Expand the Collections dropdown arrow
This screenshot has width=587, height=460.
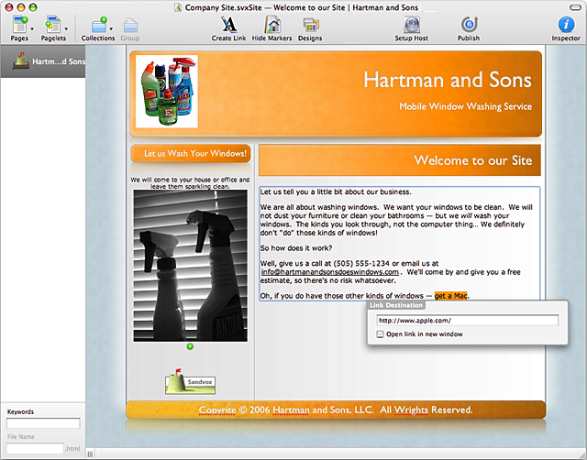pos(111,28)
